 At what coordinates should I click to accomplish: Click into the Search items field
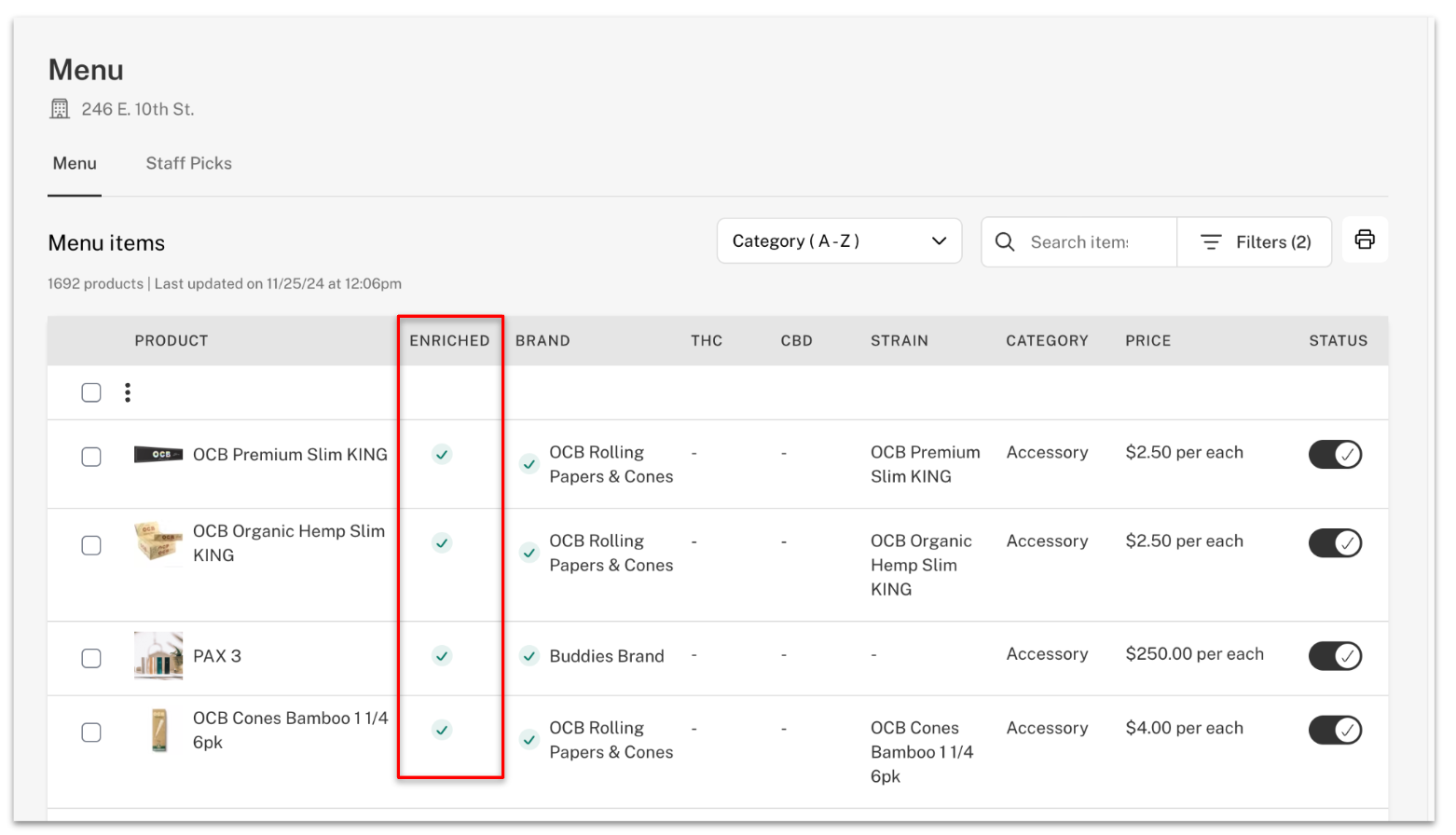1079,242
